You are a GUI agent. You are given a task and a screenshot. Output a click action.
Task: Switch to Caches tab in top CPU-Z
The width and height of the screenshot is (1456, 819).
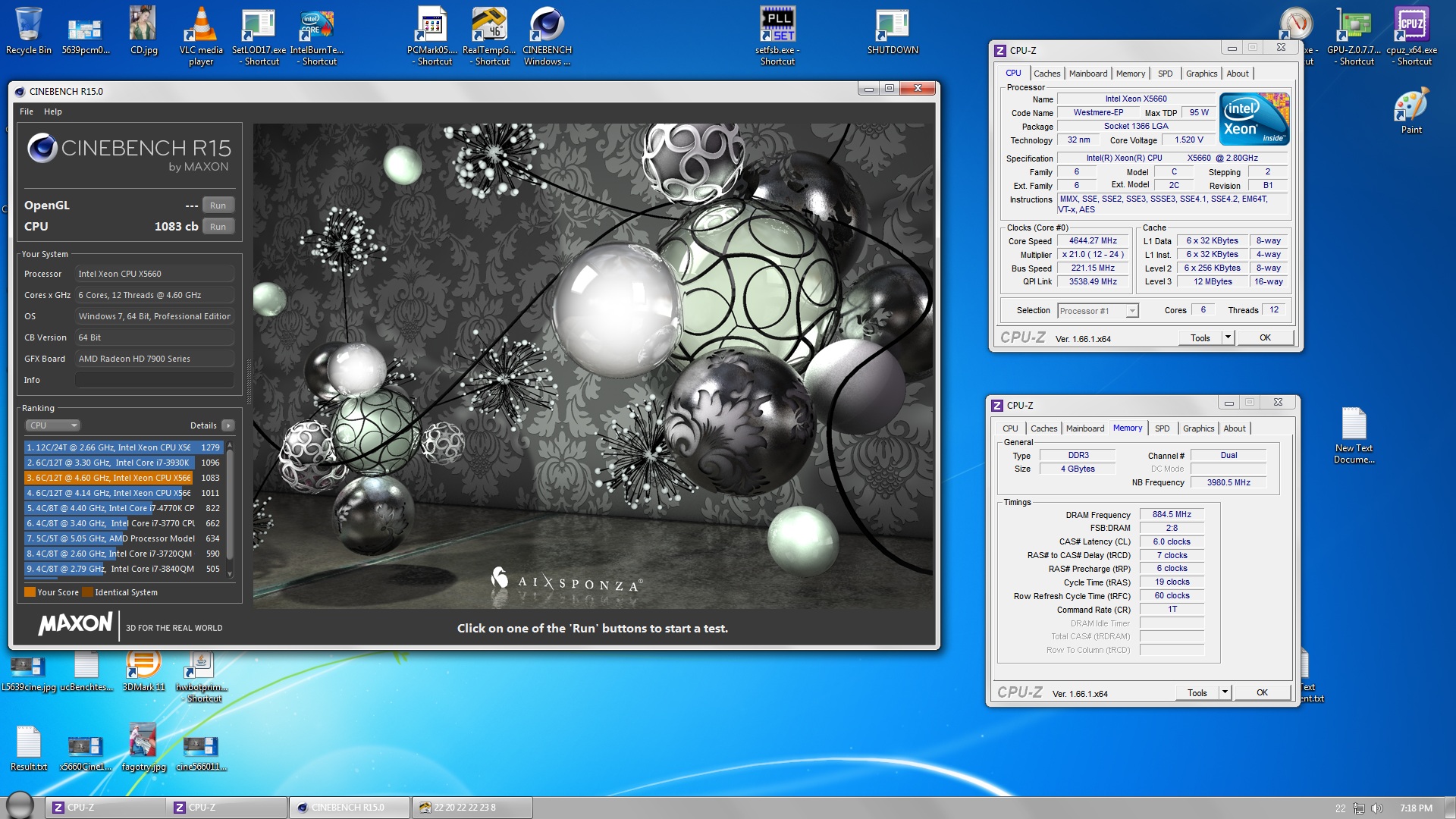tap(1046, 74)
